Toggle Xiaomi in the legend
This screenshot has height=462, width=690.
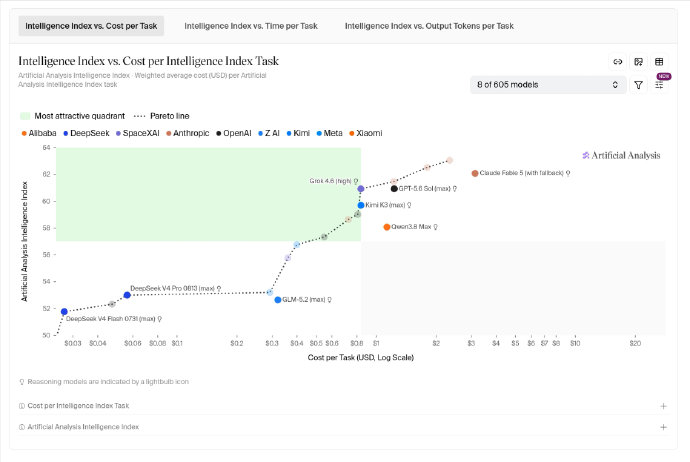pyautogui.click(x=366, y=133)
